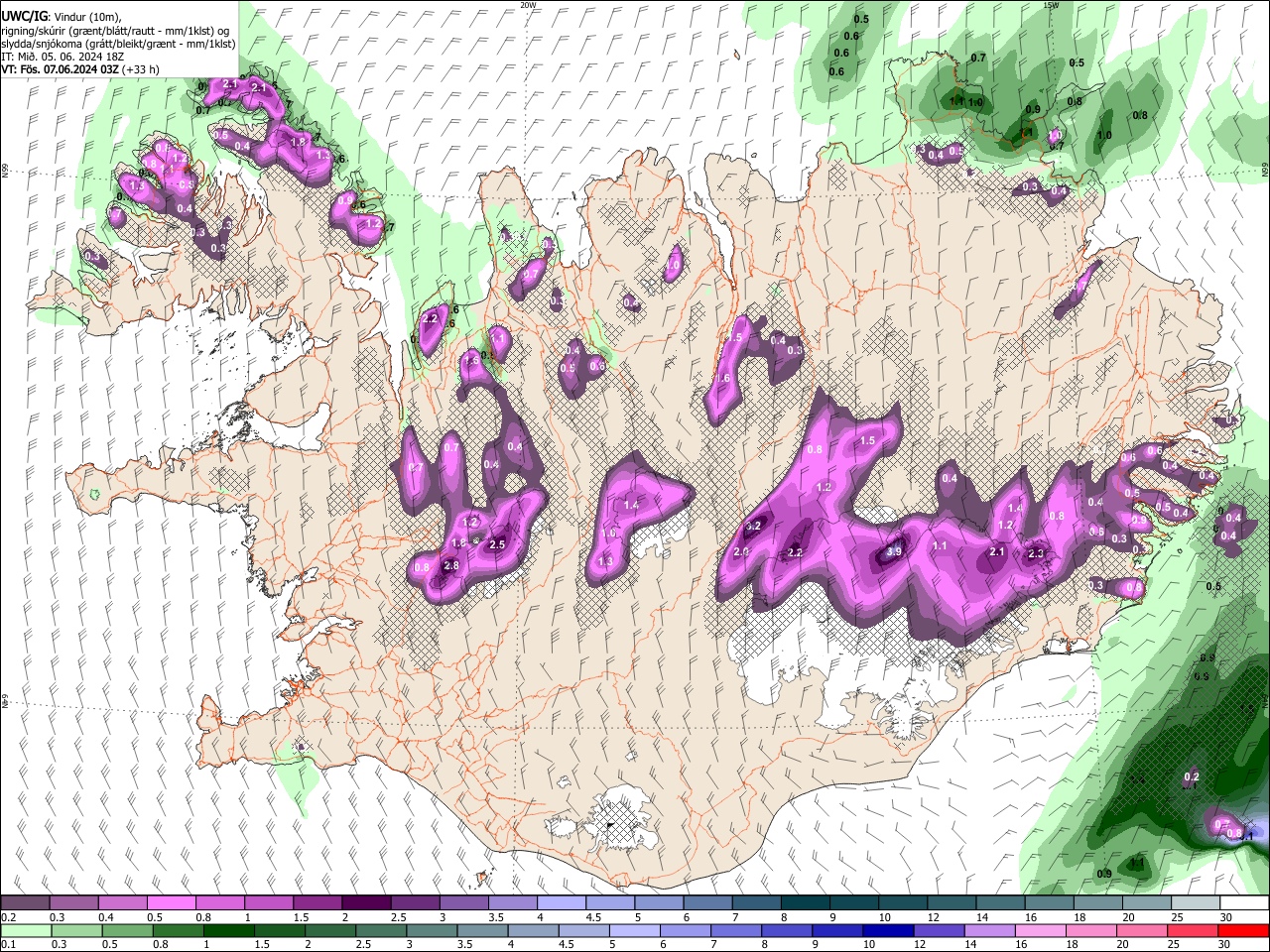
Task: Select the 2.5 value in the western highlands
Action: pyautogui.click(x=497, y=544)
